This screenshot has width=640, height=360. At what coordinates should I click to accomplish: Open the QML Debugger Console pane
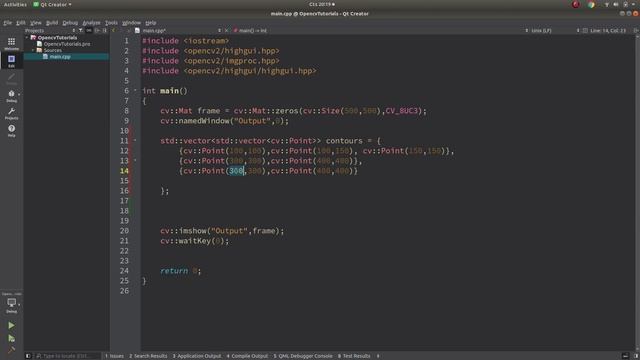[x=303, y=356]
